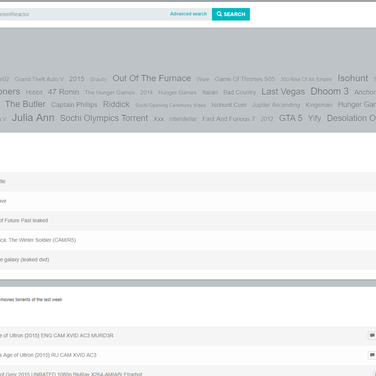Open 'Game Of Thrones S05' tag
Image resolution: width=376 pixels, height=376 pixels.
click(245, 79)
